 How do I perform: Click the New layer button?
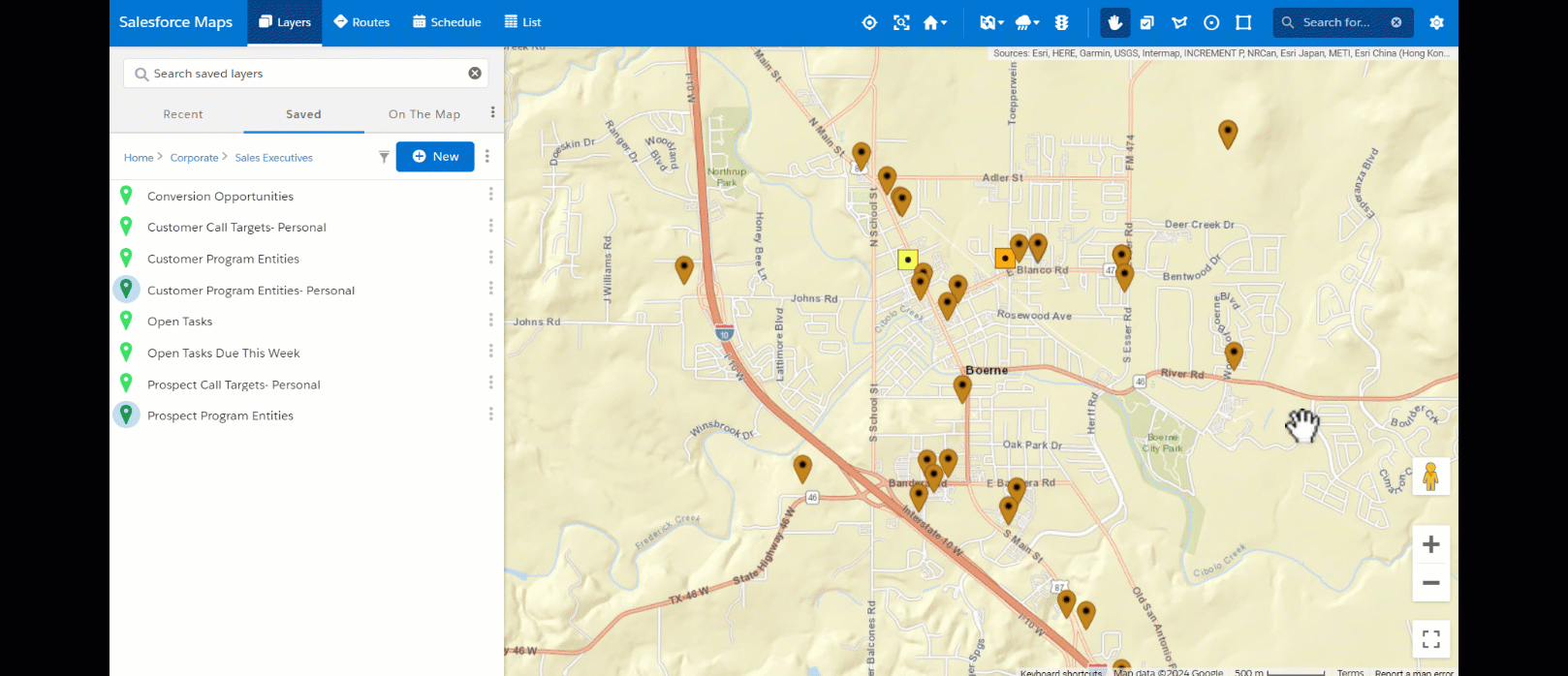pos(435,157)
